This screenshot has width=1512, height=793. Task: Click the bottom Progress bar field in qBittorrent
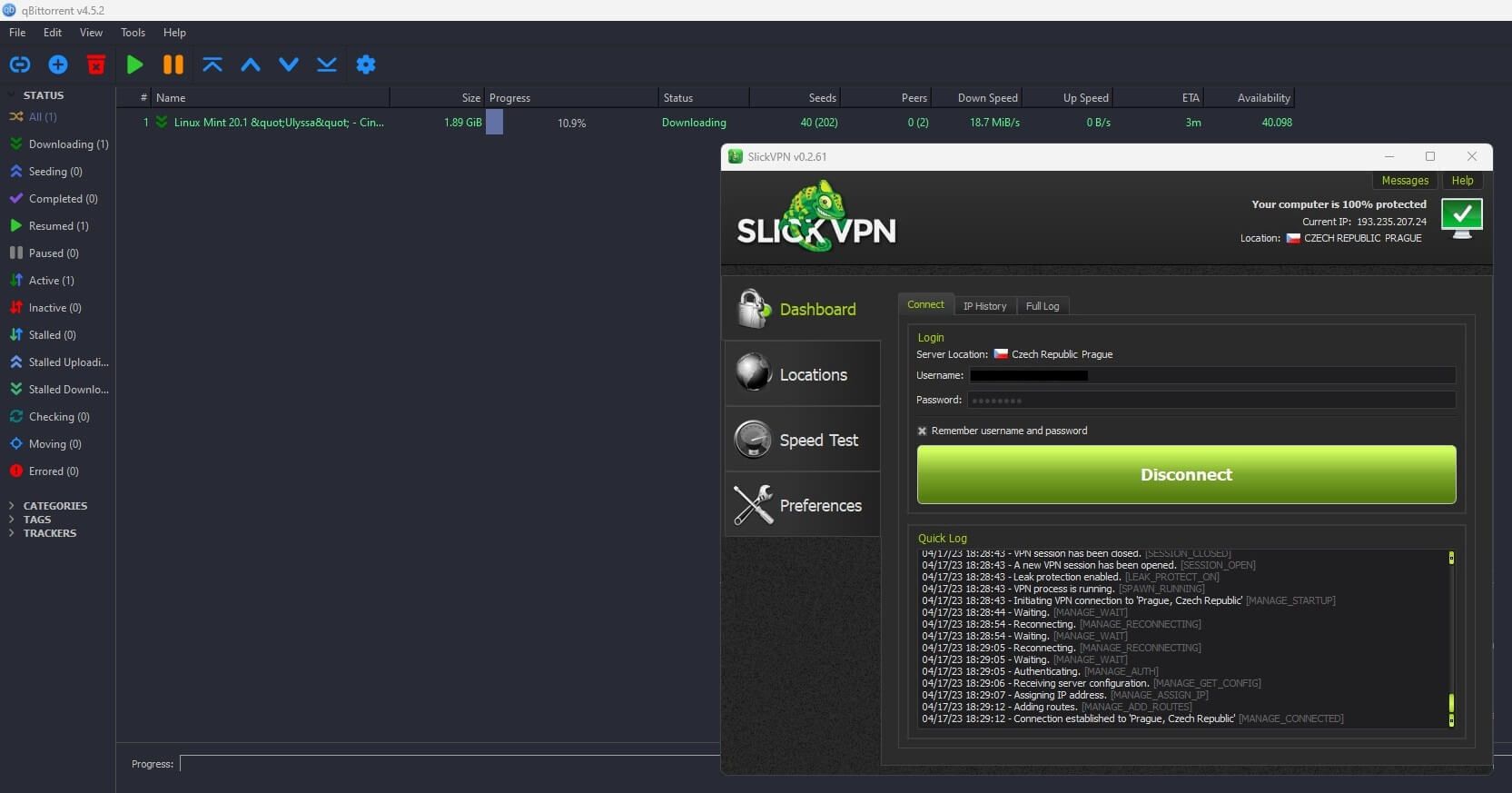click(x=451, y=764)
